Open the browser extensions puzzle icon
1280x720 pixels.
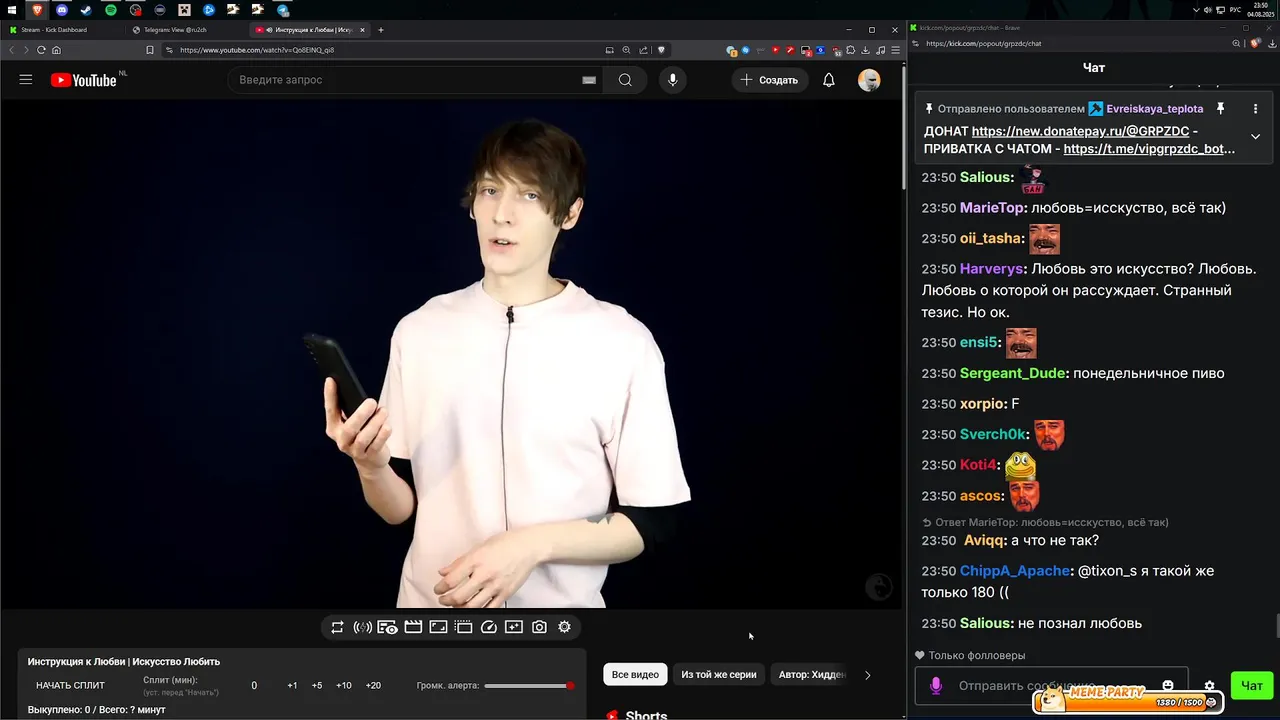(851, 50)
